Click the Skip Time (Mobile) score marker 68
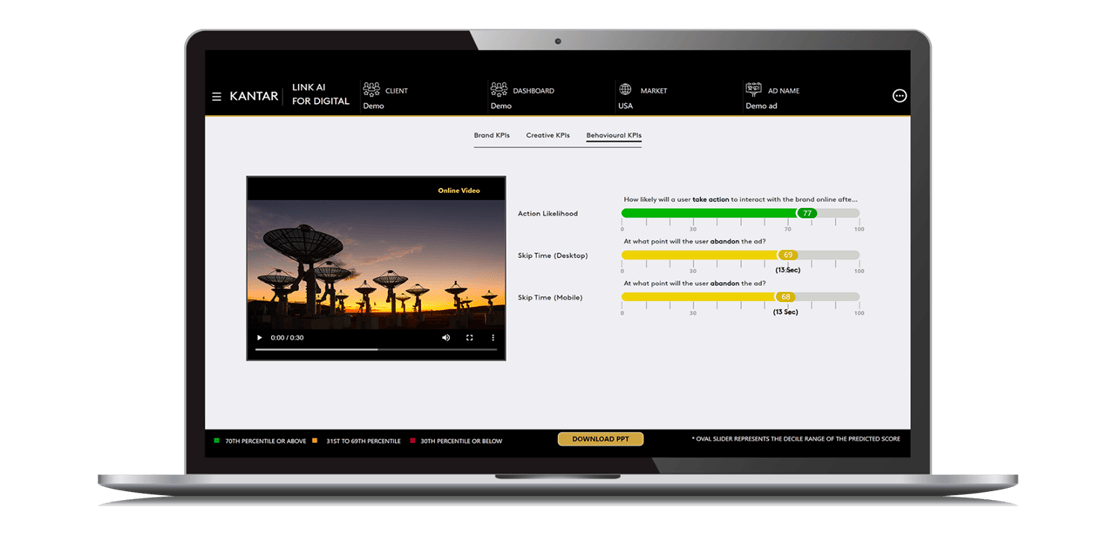The height and width of the screenshot is (533, 1115). coord(785,297)
